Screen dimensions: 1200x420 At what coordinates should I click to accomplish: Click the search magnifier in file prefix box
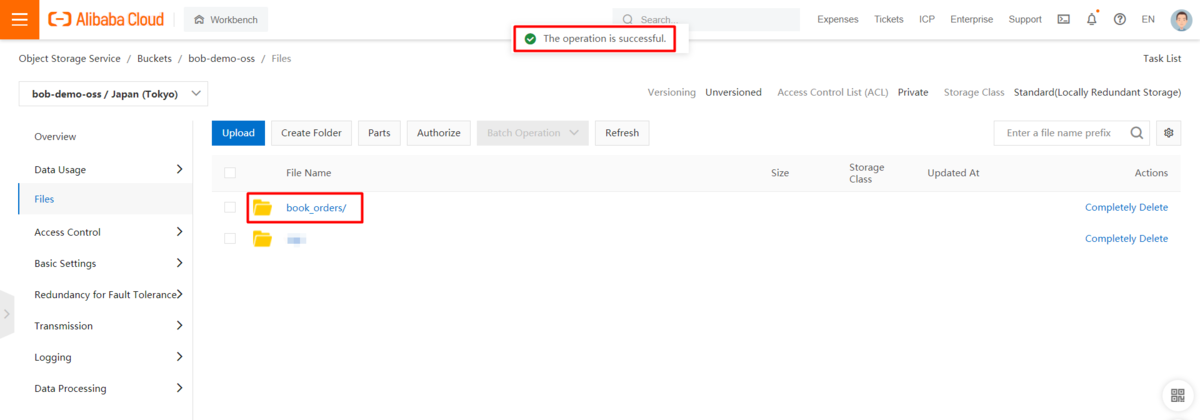[1138, 133]
